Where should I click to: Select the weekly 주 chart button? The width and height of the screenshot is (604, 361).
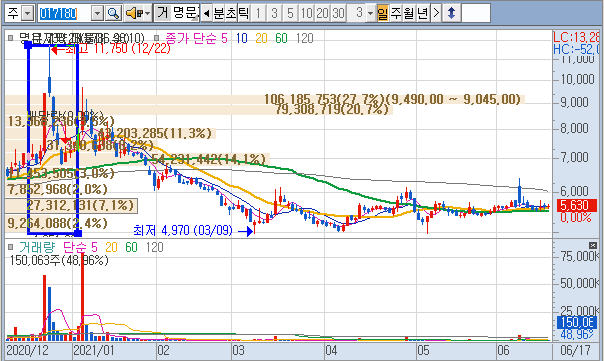(x=396, y=13)
